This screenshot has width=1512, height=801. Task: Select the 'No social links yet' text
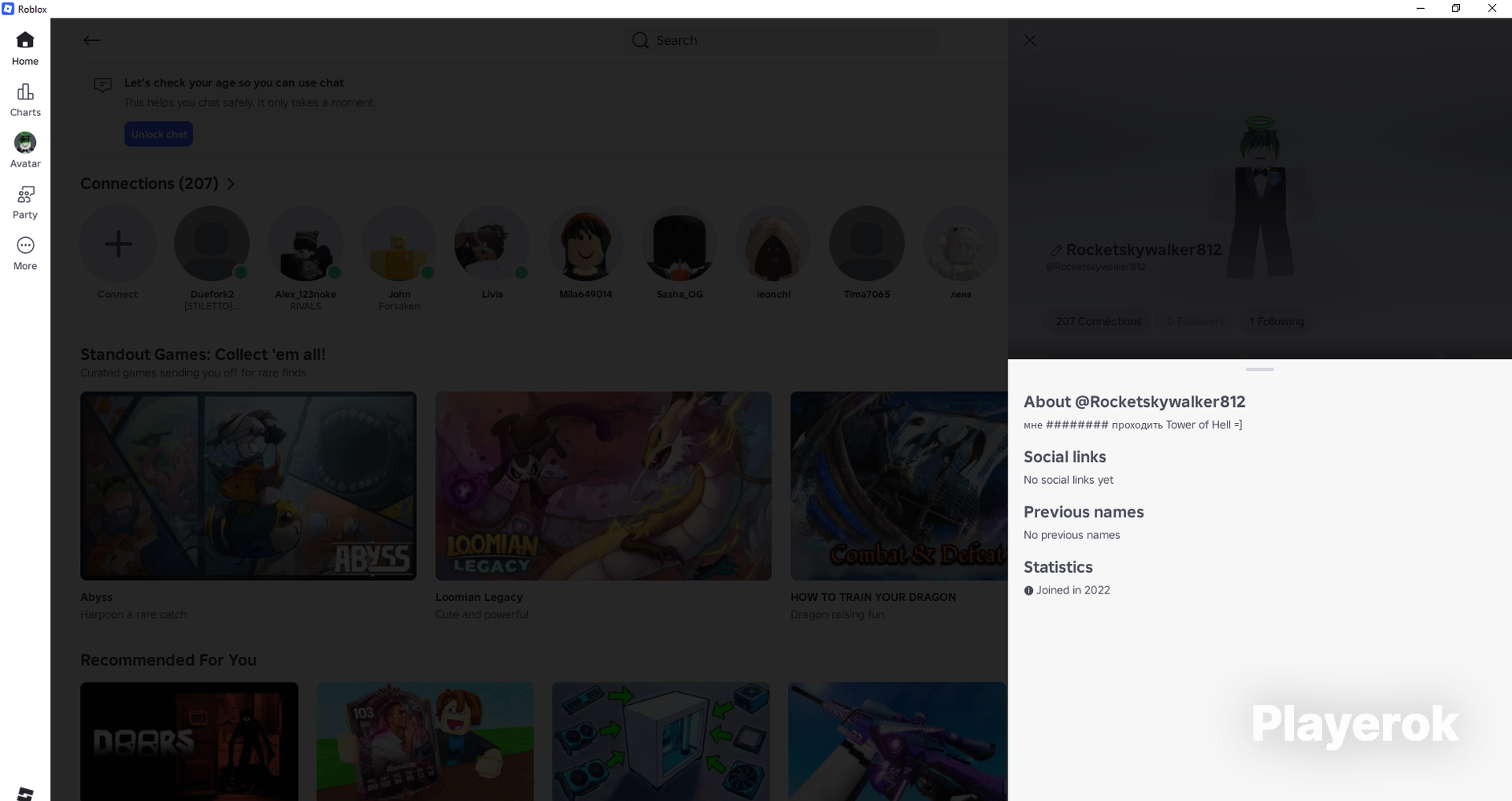click(x=1068, y=480)
